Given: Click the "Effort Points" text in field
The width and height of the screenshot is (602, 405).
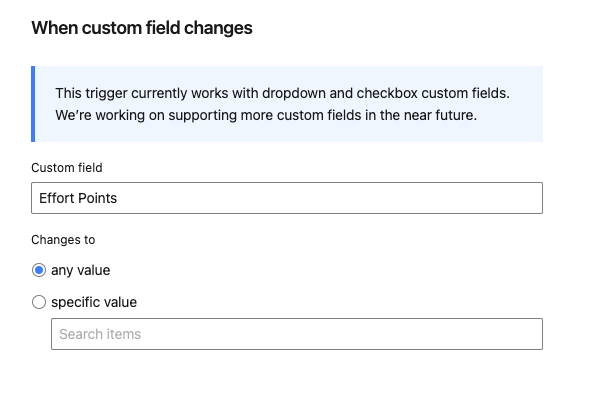Looking at the screenshot, I should pyautogui.click(x=78, y=198).
